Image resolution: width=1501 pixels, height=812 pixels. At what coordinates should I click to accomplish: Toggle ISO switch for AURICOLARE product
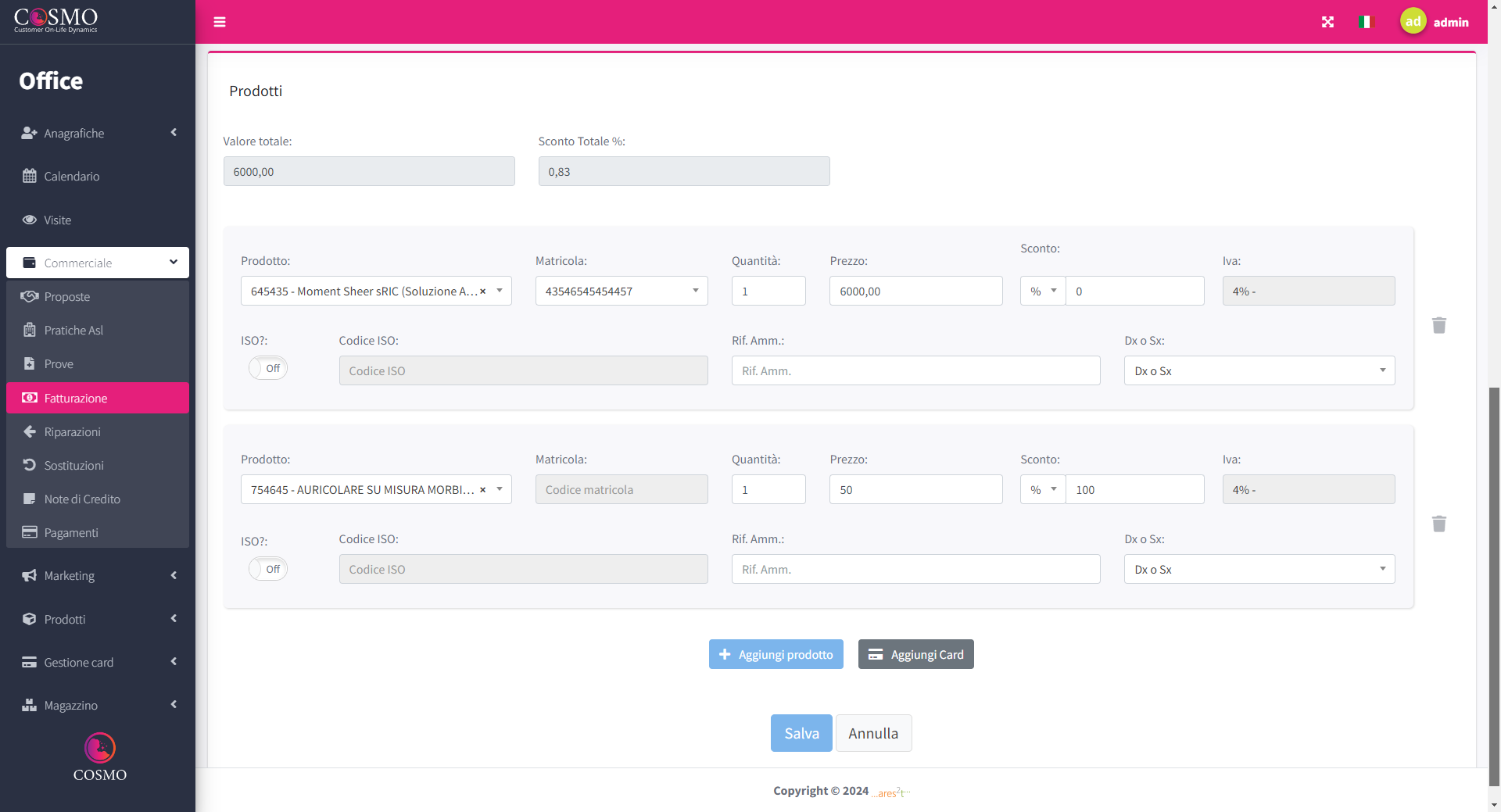tap(268, 569)
